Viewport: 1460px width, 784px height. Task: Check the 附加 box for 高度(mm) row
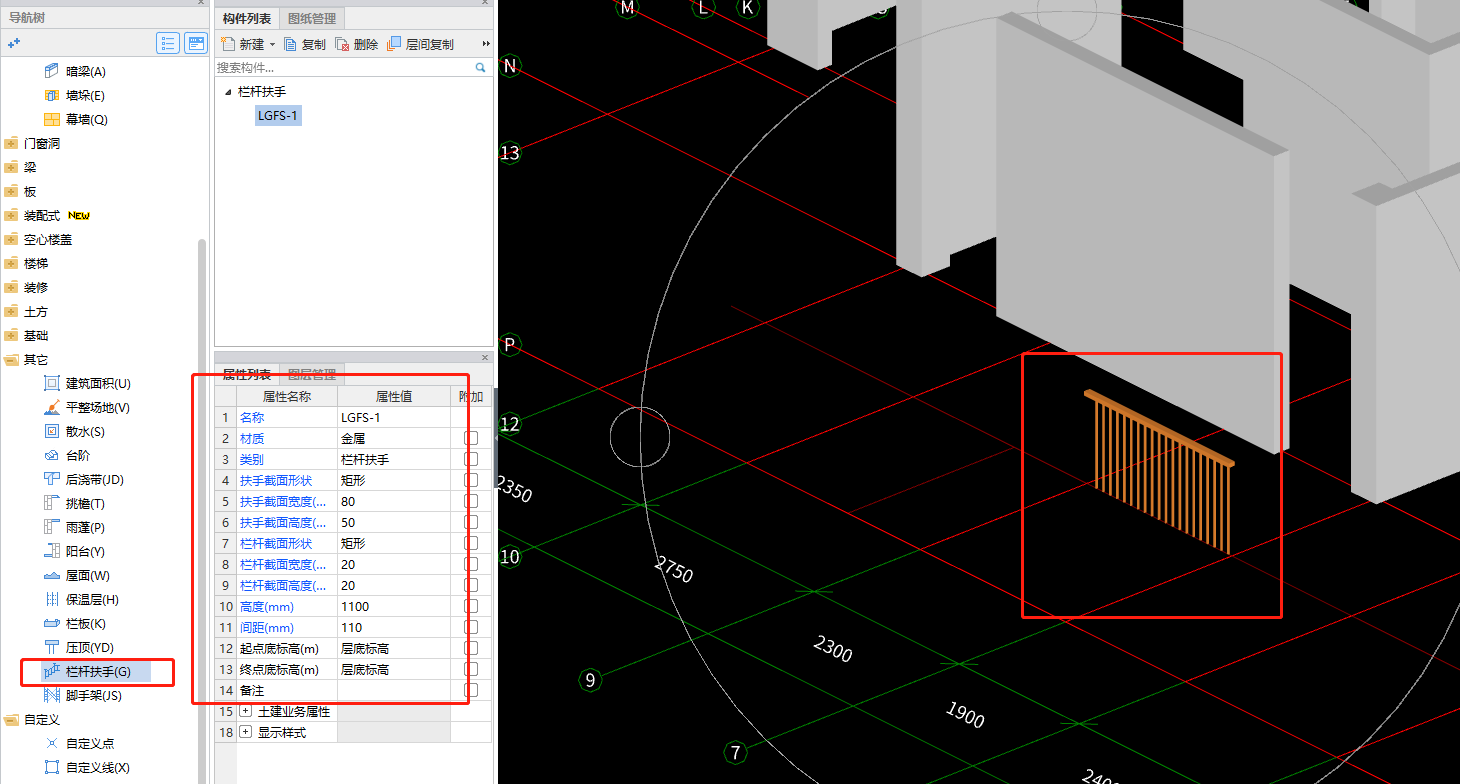pyautogui.click(x=471, y=606)
